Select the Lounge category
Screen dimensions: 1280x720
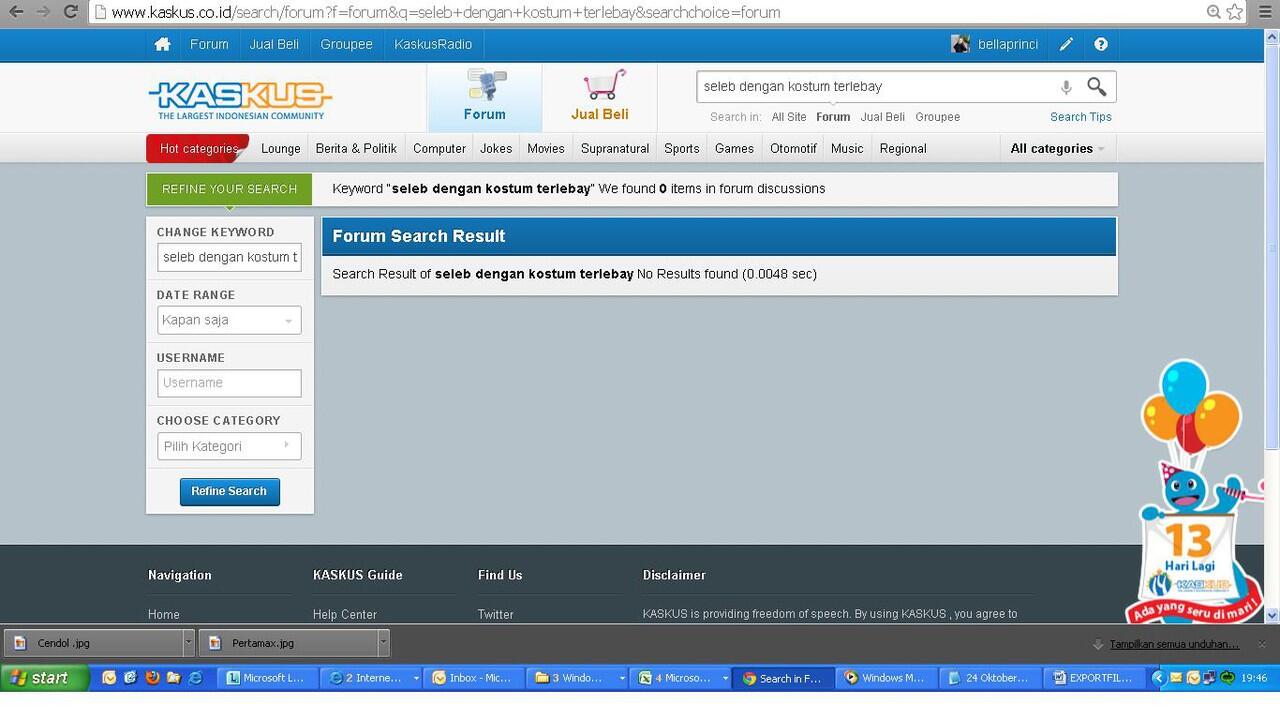point(281,148)
